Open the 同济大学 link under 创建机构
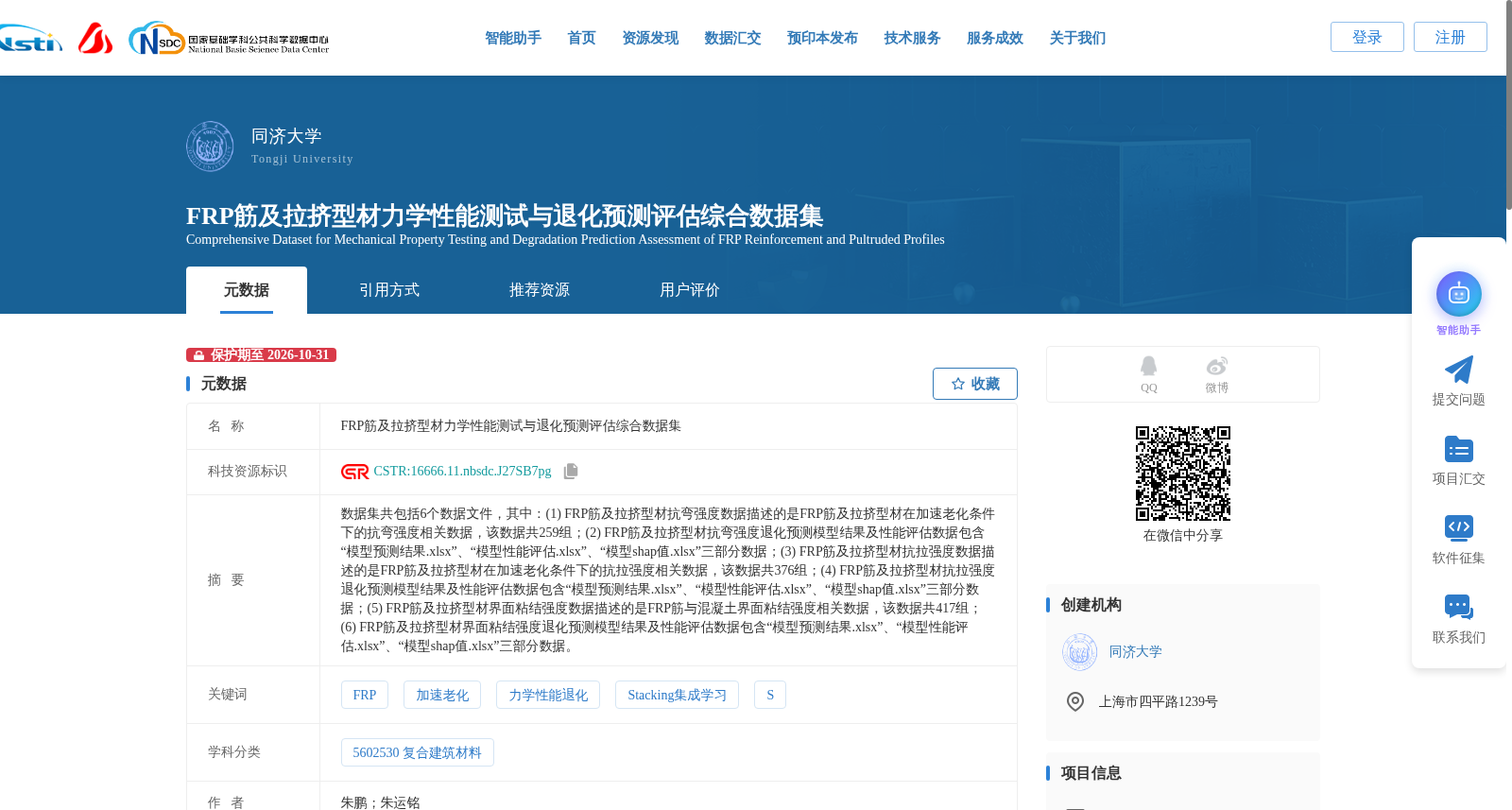The height and width of the screenshot is (810, 1512). (x=1136, y=652)
